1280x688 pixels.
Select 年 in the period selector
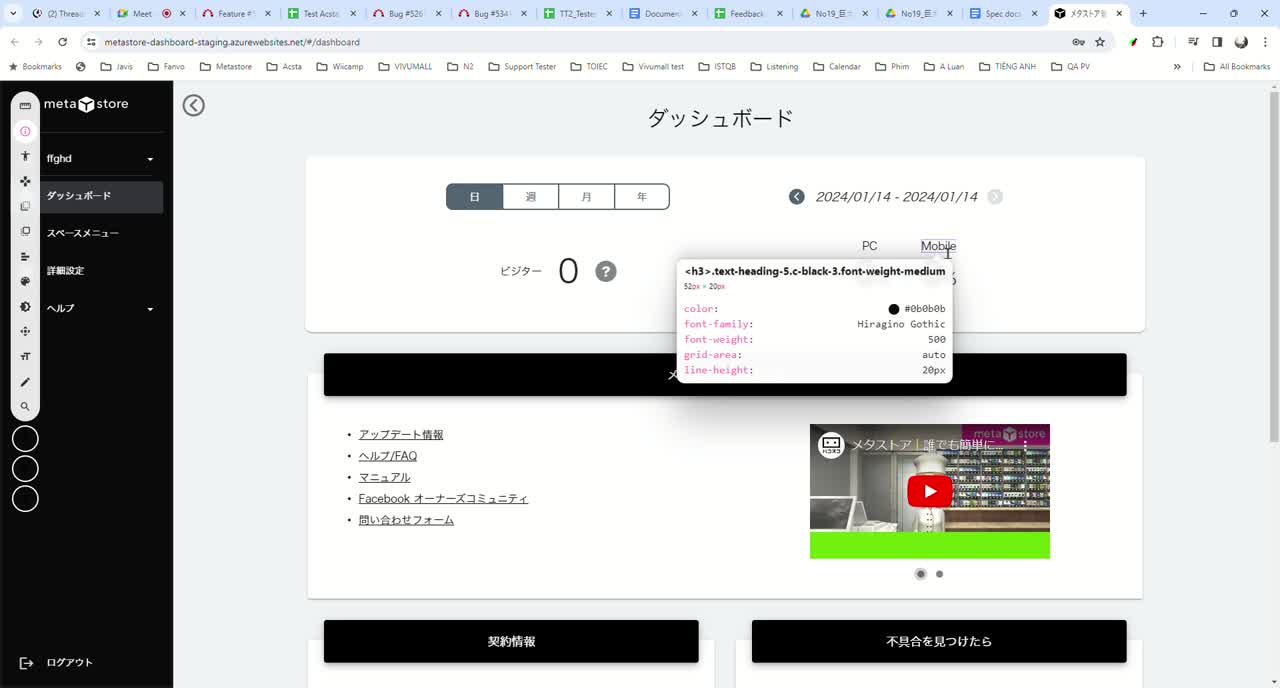point(641,196)
